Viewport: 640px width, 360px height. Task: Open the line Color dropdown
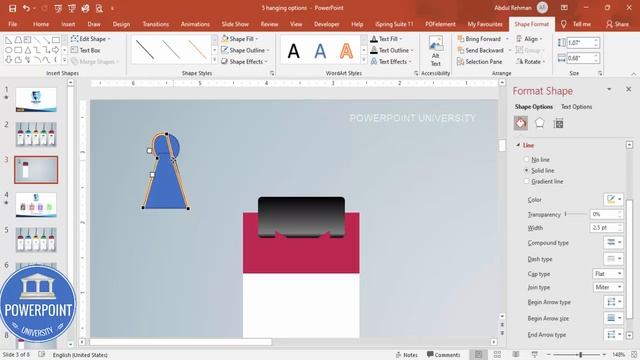tap(613, 200)
